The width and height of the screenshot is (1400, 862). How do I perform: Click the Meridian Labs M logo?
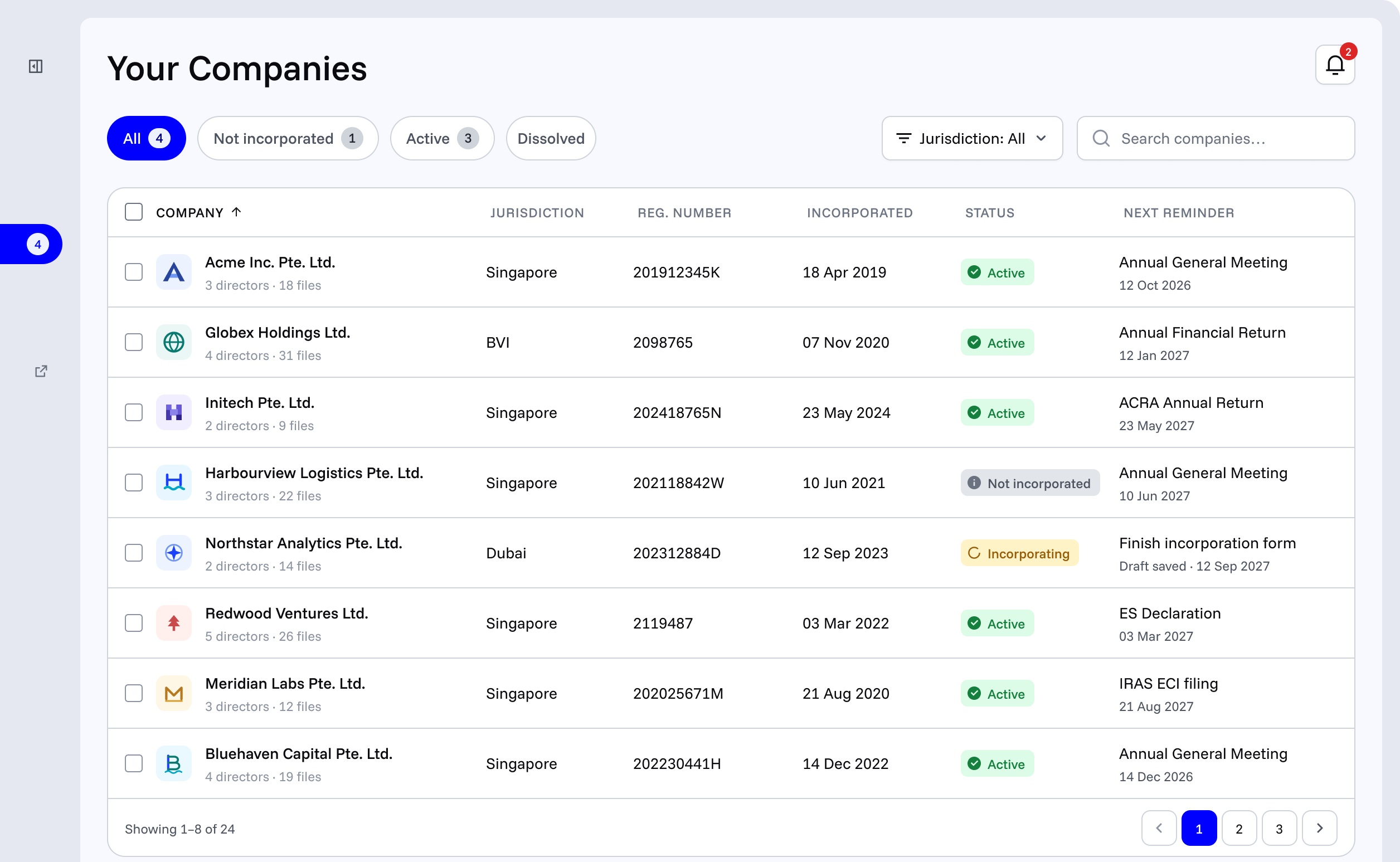174,693
